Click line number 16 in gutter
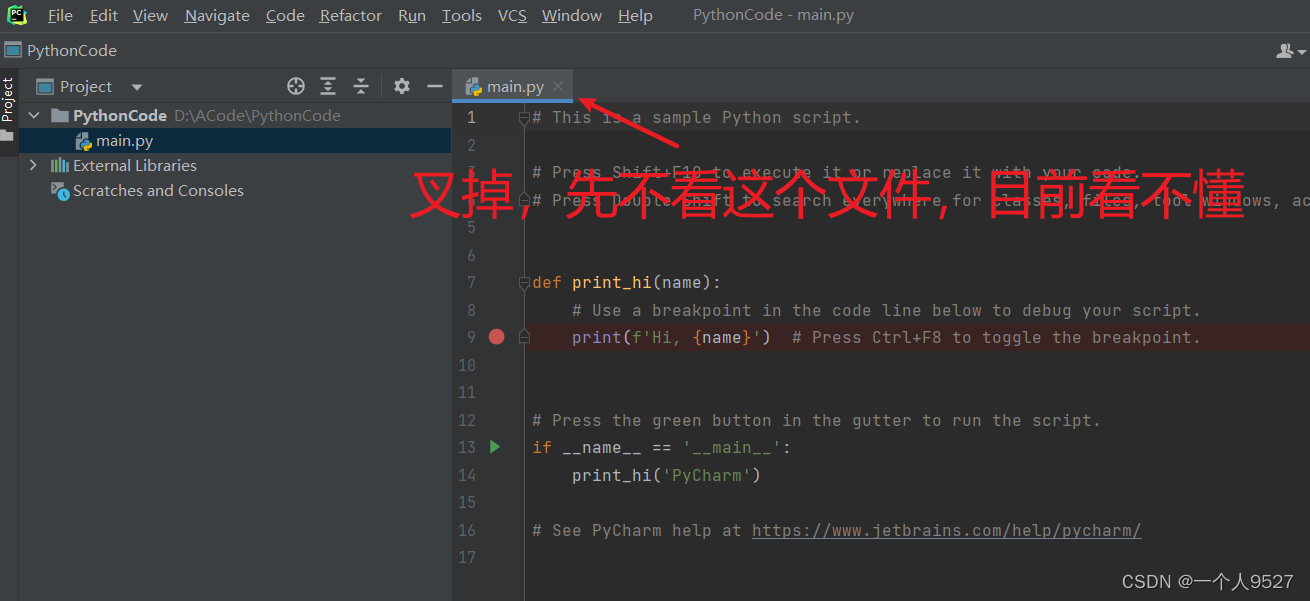Viewport: 1310px width, 601px height. 467,530
